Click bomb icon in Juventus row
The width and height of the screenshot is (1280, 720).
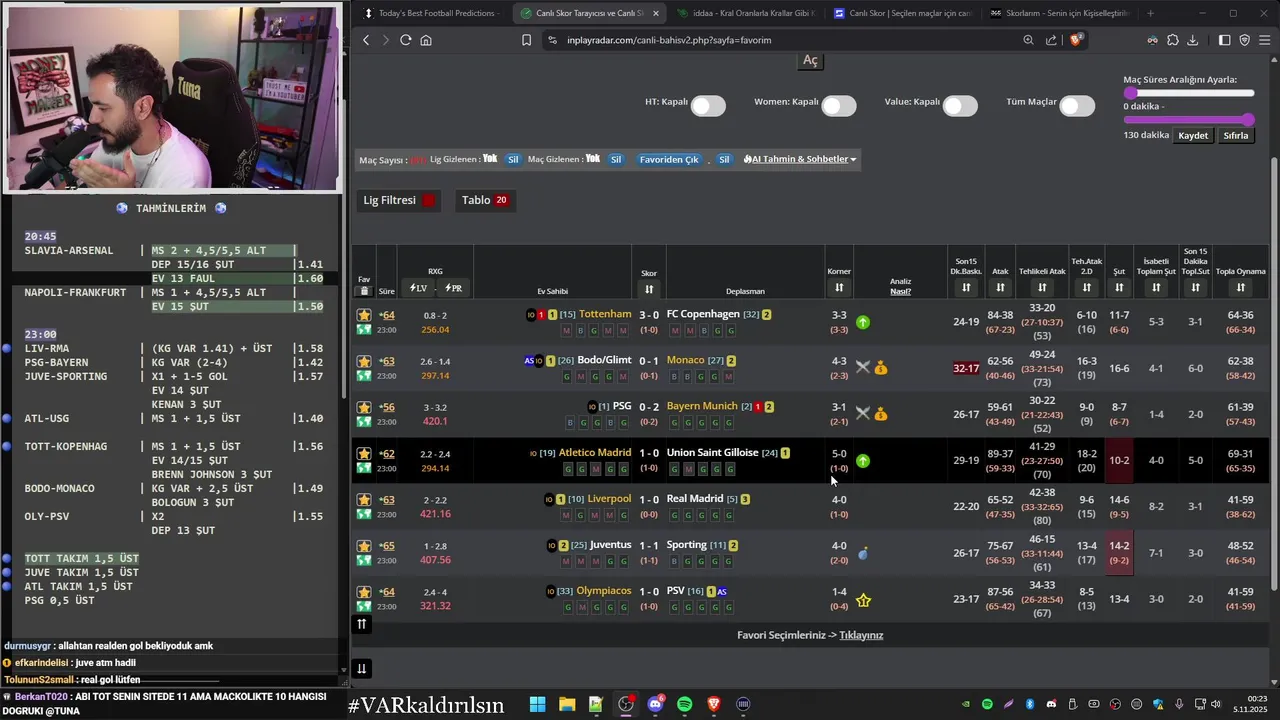click(x=863, y=553)
